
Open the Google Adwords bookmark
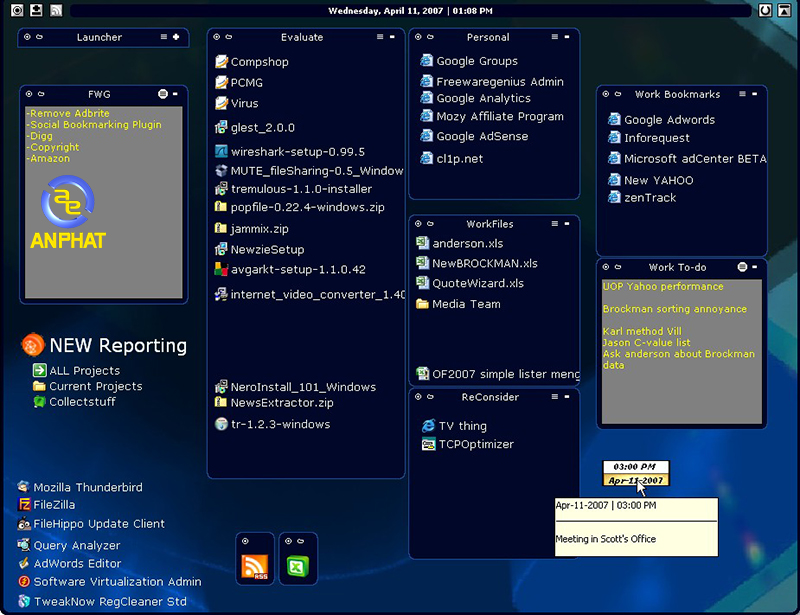pyautogui.click(x=669, y=120)
